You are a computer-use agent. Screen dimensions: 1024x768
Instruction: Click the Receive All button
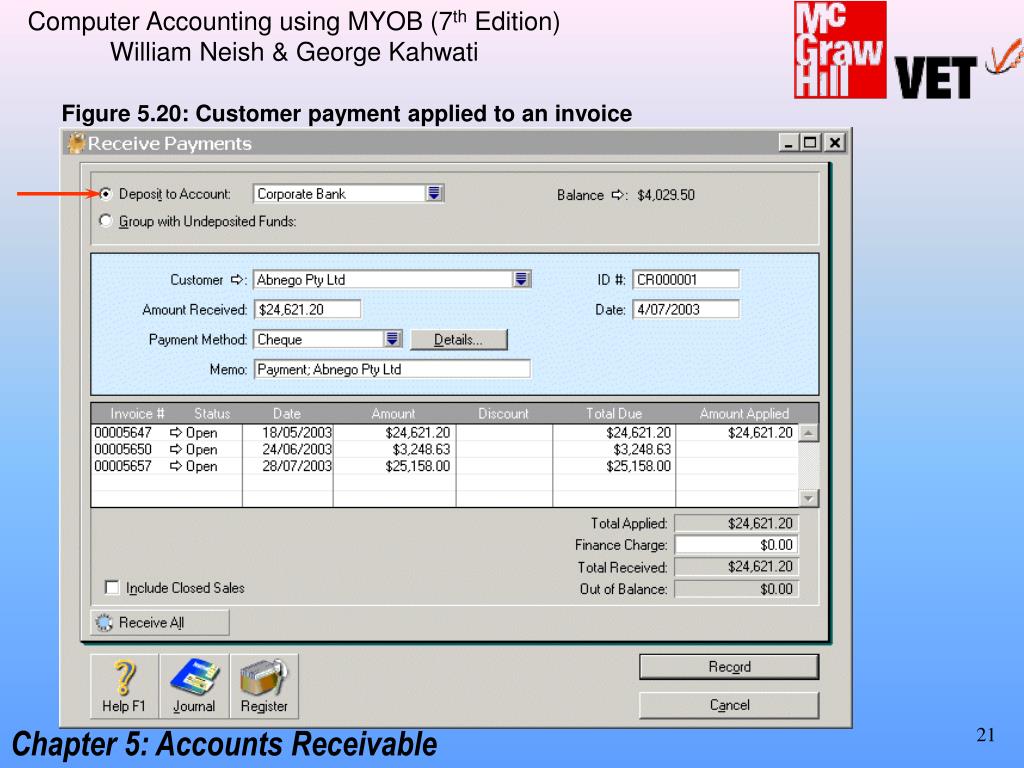[x=160, y=623]
